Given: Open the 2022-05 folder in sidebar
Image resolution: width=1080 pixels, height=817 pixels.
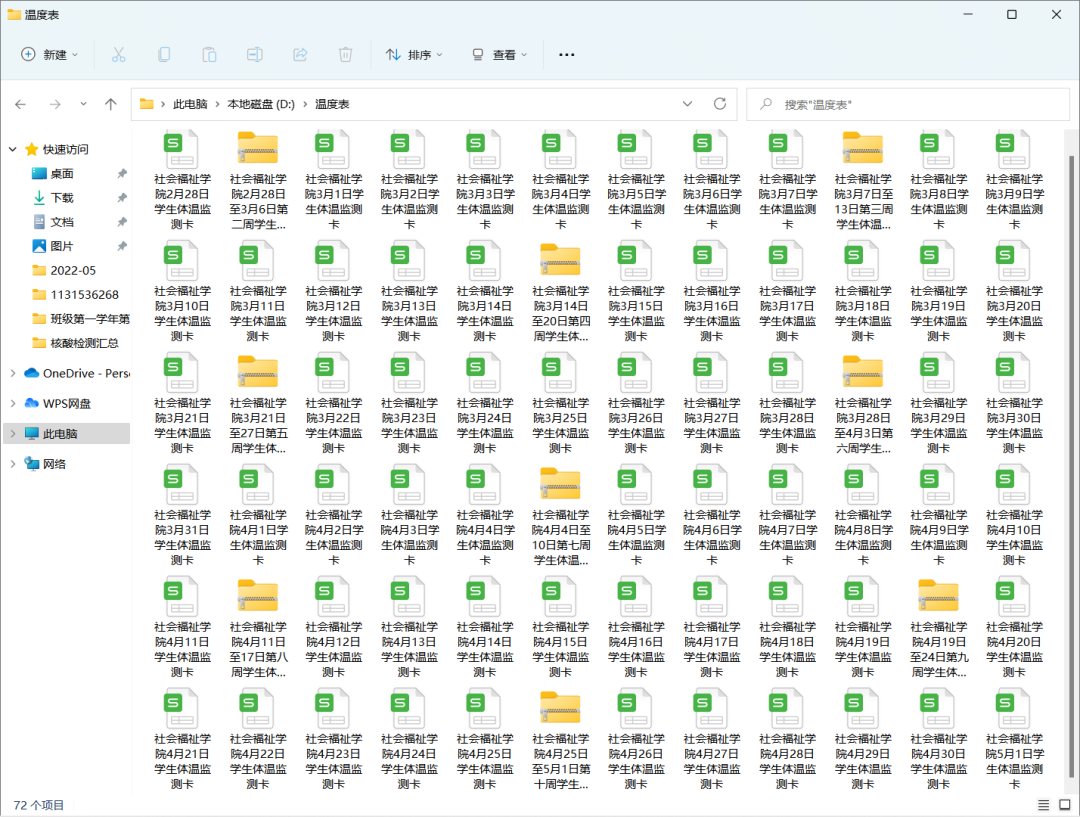Looking at the screenshot, I should point(73,270).
